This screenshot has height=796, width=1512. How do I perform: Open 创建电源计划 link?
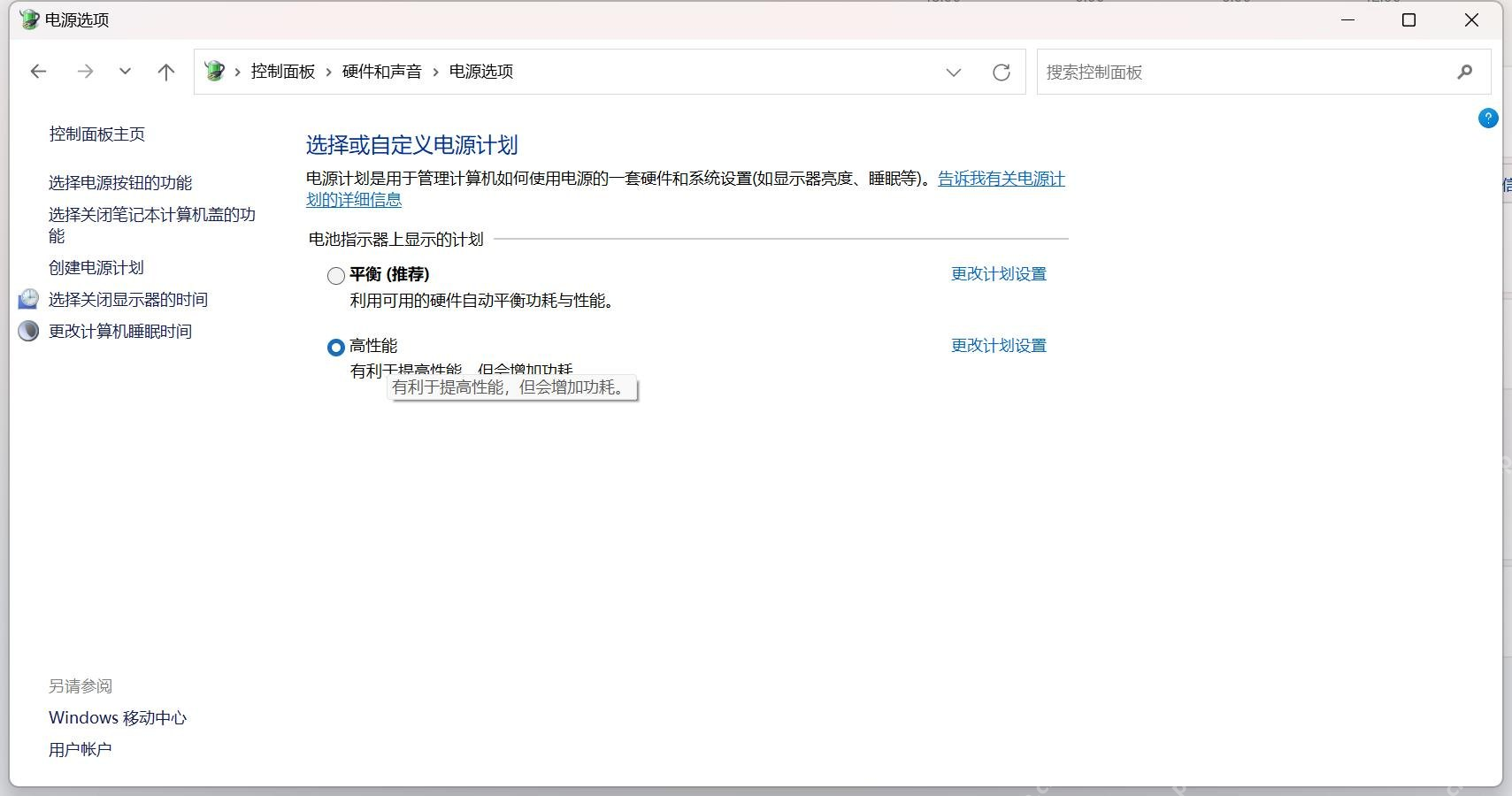click(x=96, y=268)
